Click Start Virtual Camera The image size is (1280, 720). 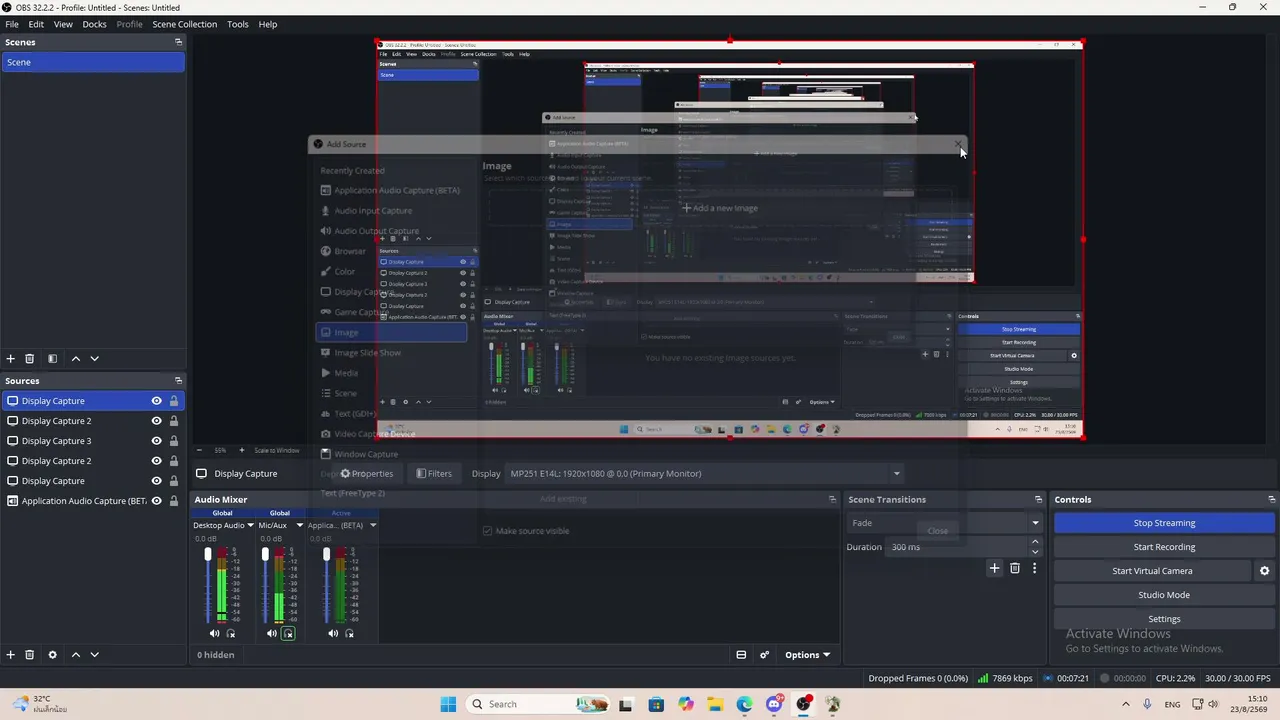tap(1152, 571)
